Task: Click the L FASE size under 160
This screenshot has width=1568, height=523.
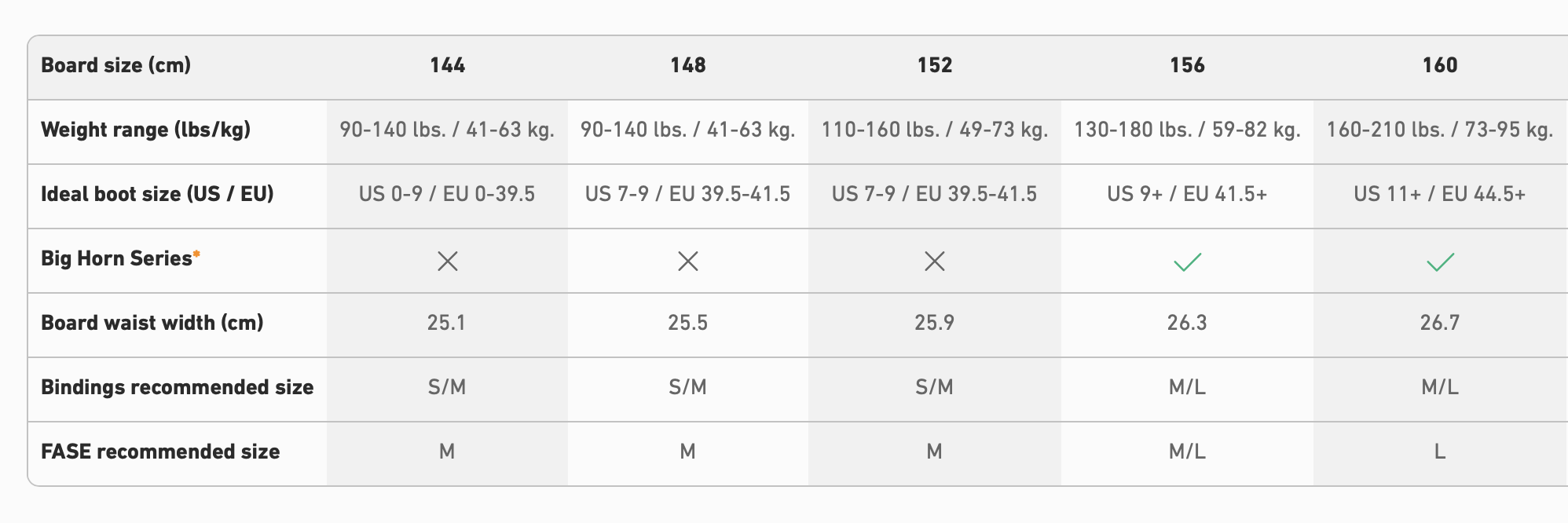Action: tap(1440, 452)
